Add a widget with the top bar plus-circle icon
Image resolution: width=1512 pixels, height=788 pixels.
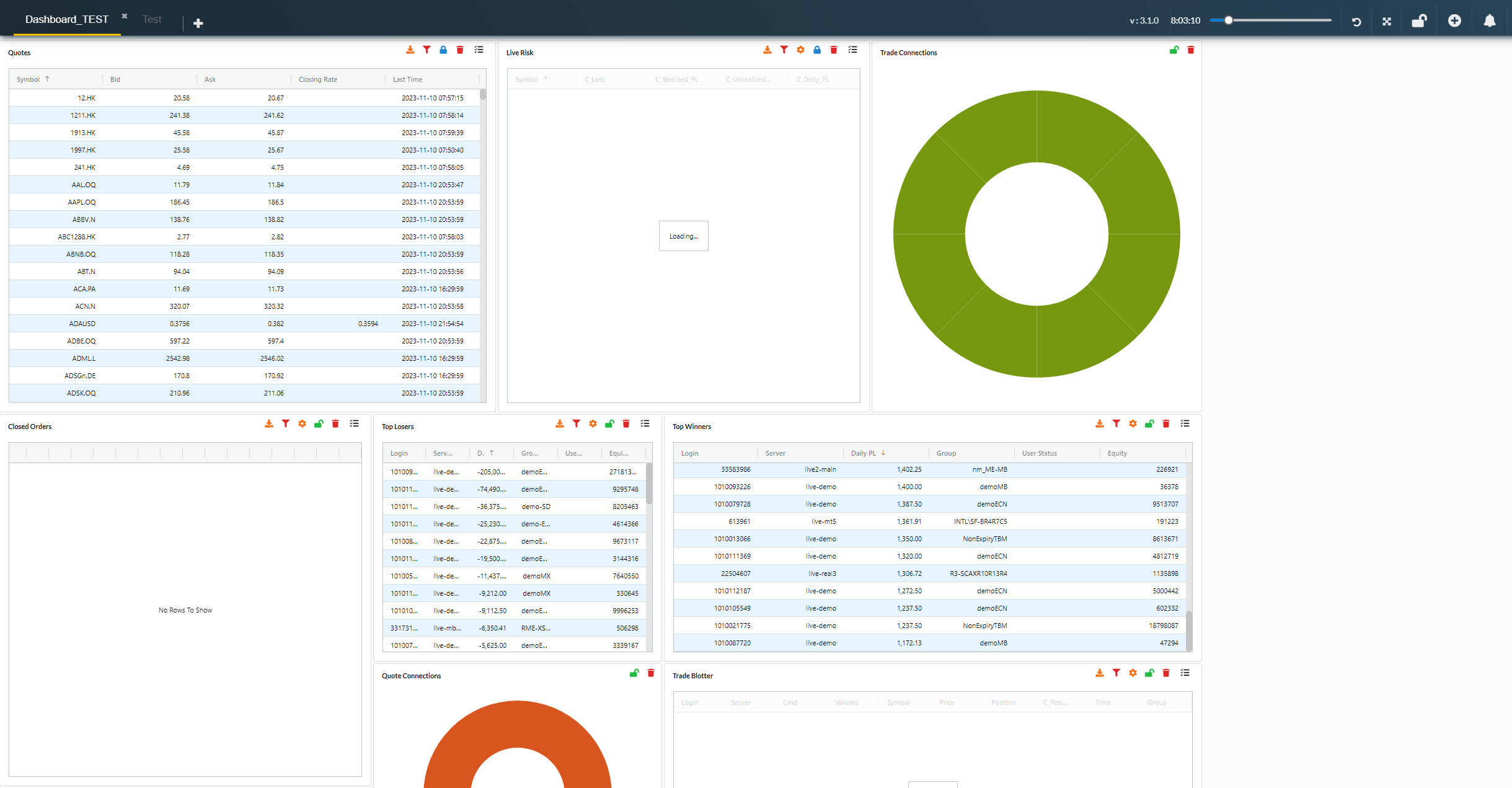point(1454,21)
